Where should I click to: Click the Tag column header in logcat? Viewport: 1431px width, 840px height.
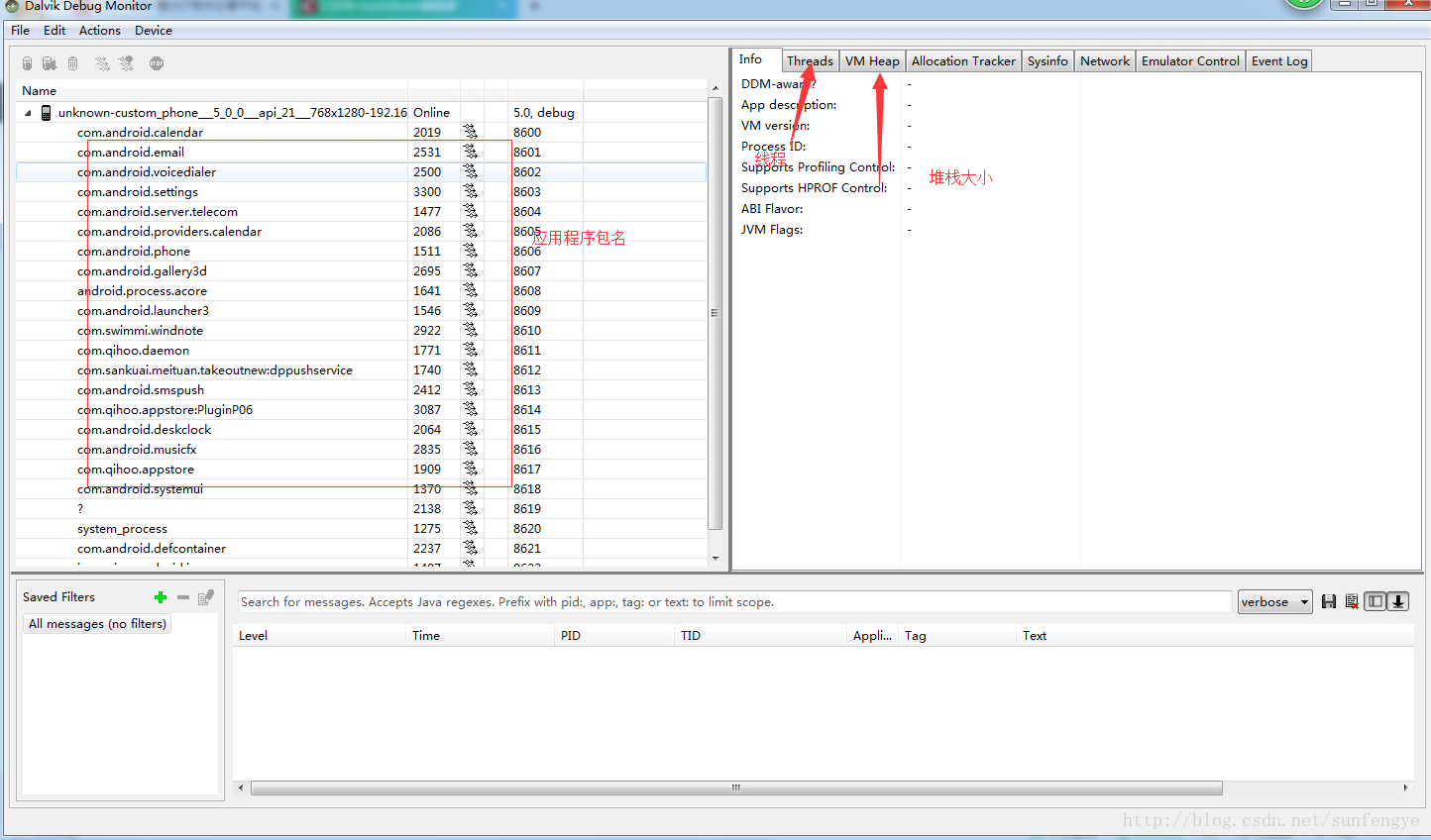click(x=957, y=636)
